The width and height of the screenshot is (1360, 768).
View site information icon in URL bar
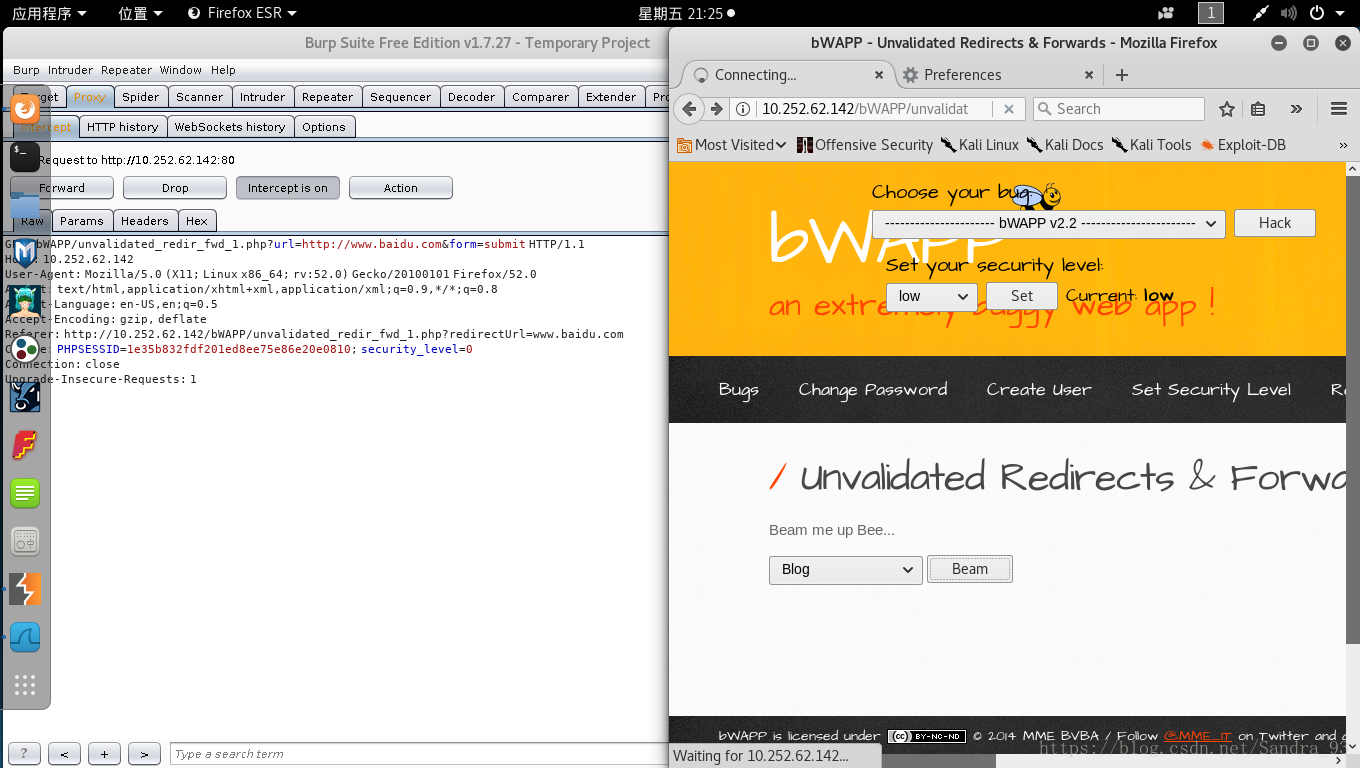743,109
